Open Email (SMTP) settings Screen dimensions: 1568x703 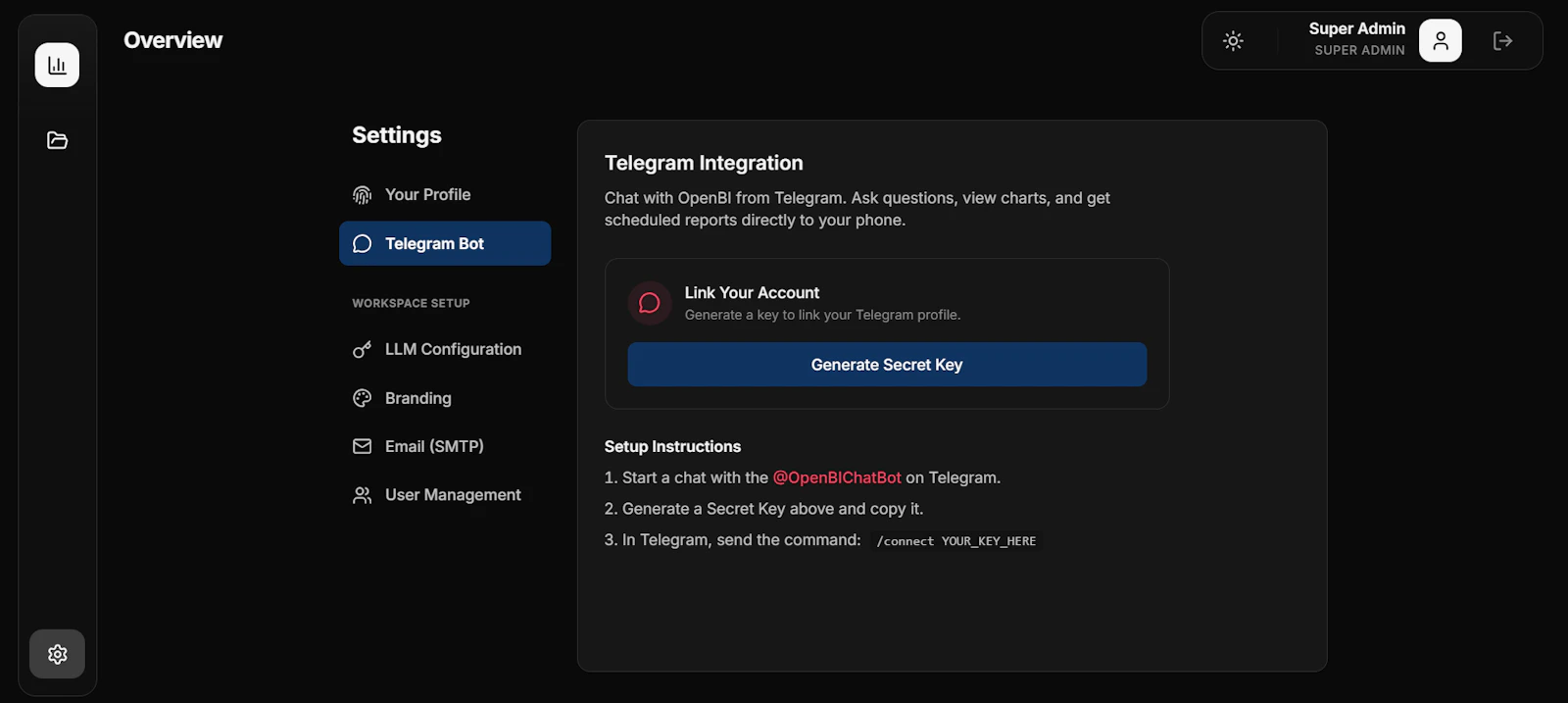445,446
